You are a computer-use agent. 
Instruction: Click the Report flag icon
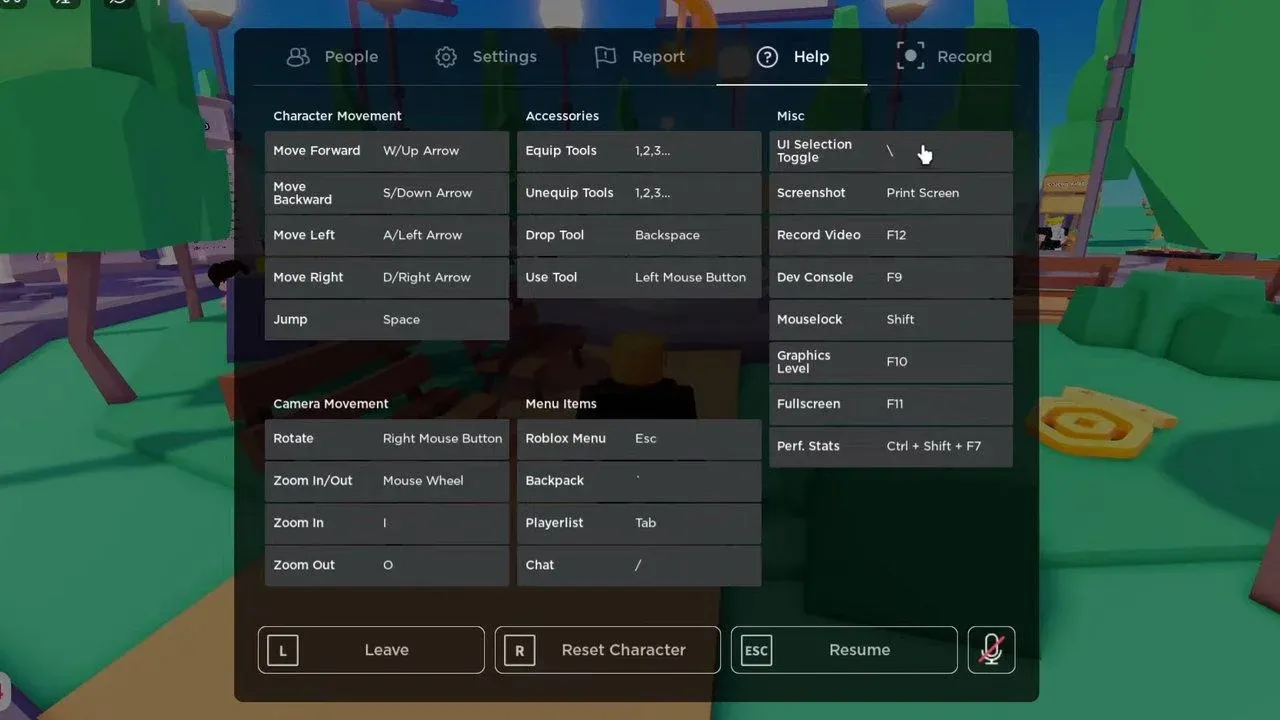pos(605,57)
